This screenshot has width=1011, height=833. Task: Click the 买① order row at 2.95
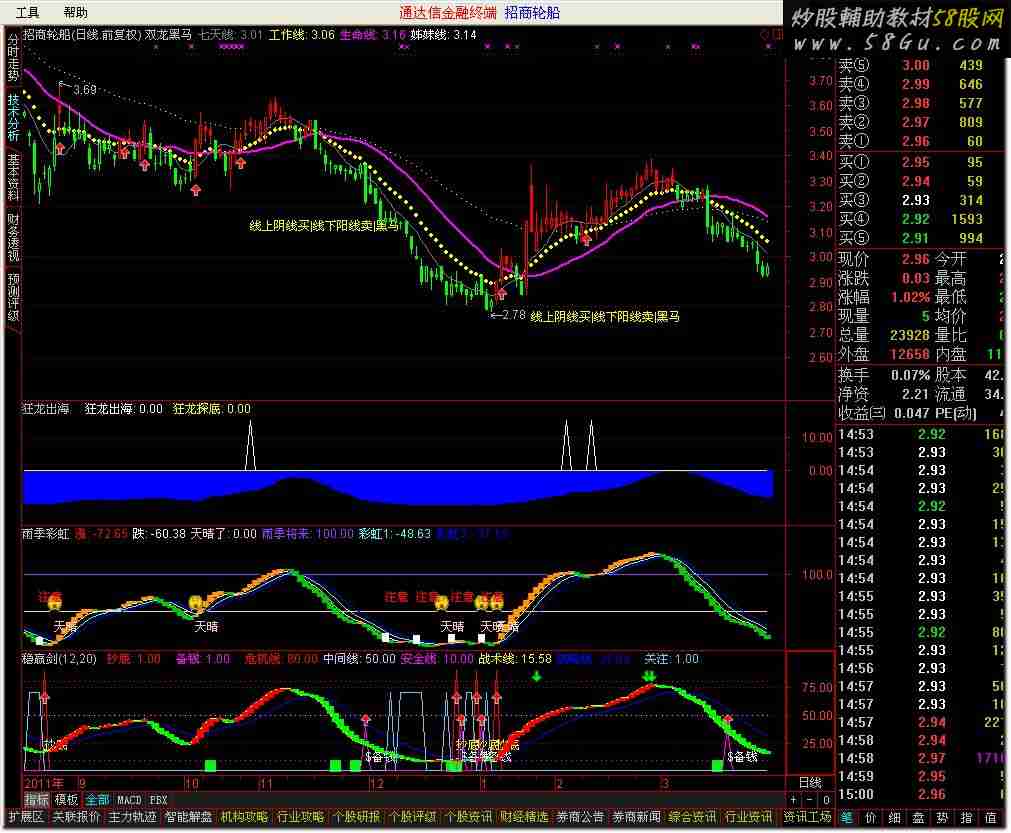click(921, 162)
